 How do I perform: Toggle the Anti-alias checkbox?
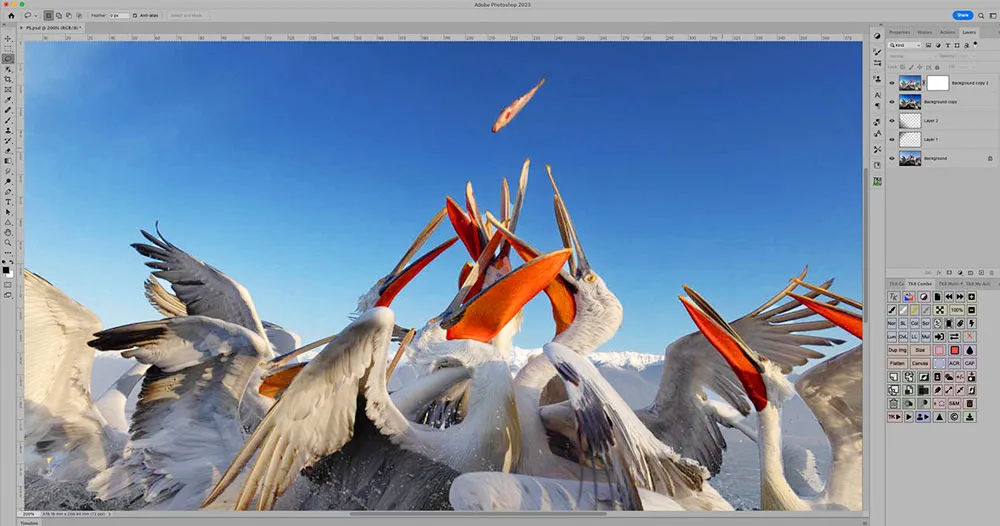(x=135, y=16)
